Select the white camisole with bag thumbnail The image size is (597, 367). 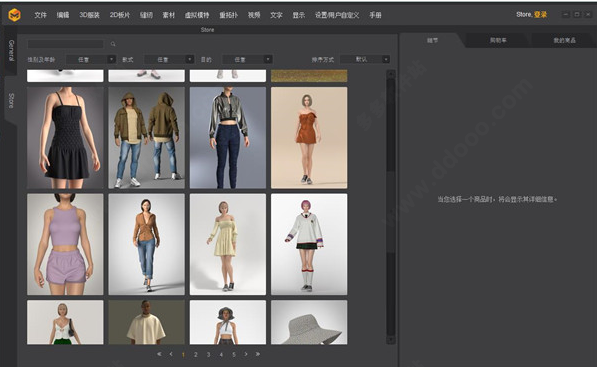(x=65, y=322)
